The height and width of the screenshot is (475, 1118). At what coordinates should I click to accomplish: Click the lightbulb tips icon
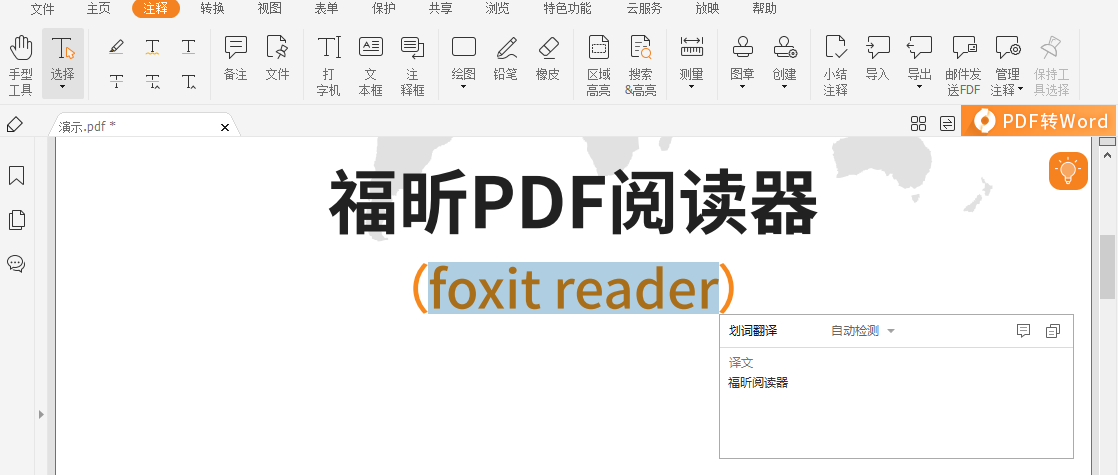pyautogui.click(x=1068, y=171)
